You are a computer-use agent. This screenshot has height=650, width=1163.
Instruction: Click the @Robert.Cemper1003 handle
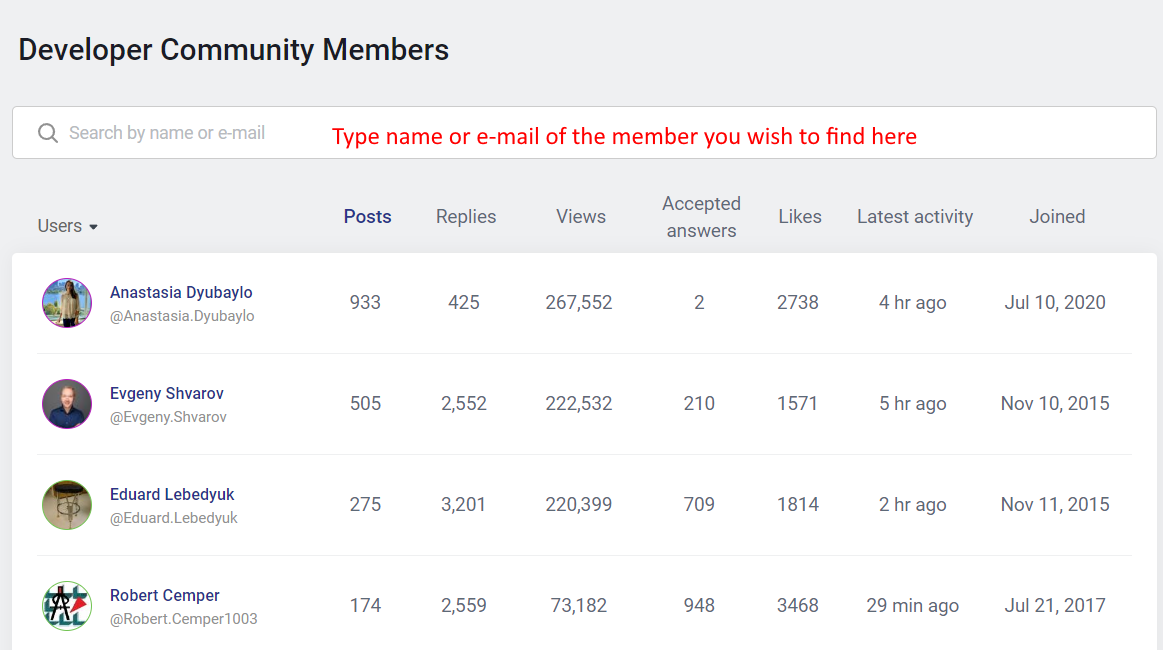click(184, 619)
